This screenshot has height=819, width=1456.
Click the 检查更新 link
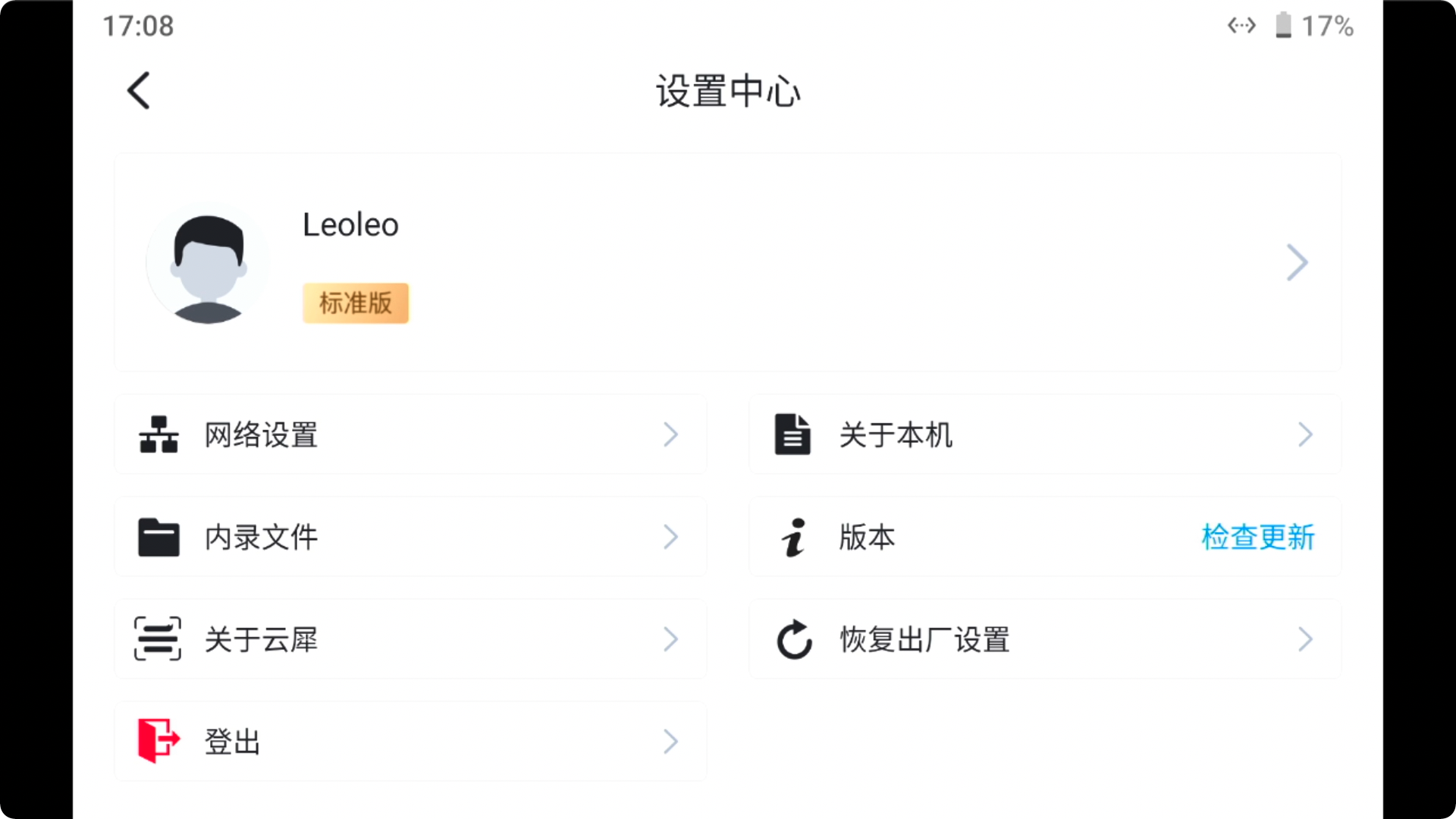1258,537
